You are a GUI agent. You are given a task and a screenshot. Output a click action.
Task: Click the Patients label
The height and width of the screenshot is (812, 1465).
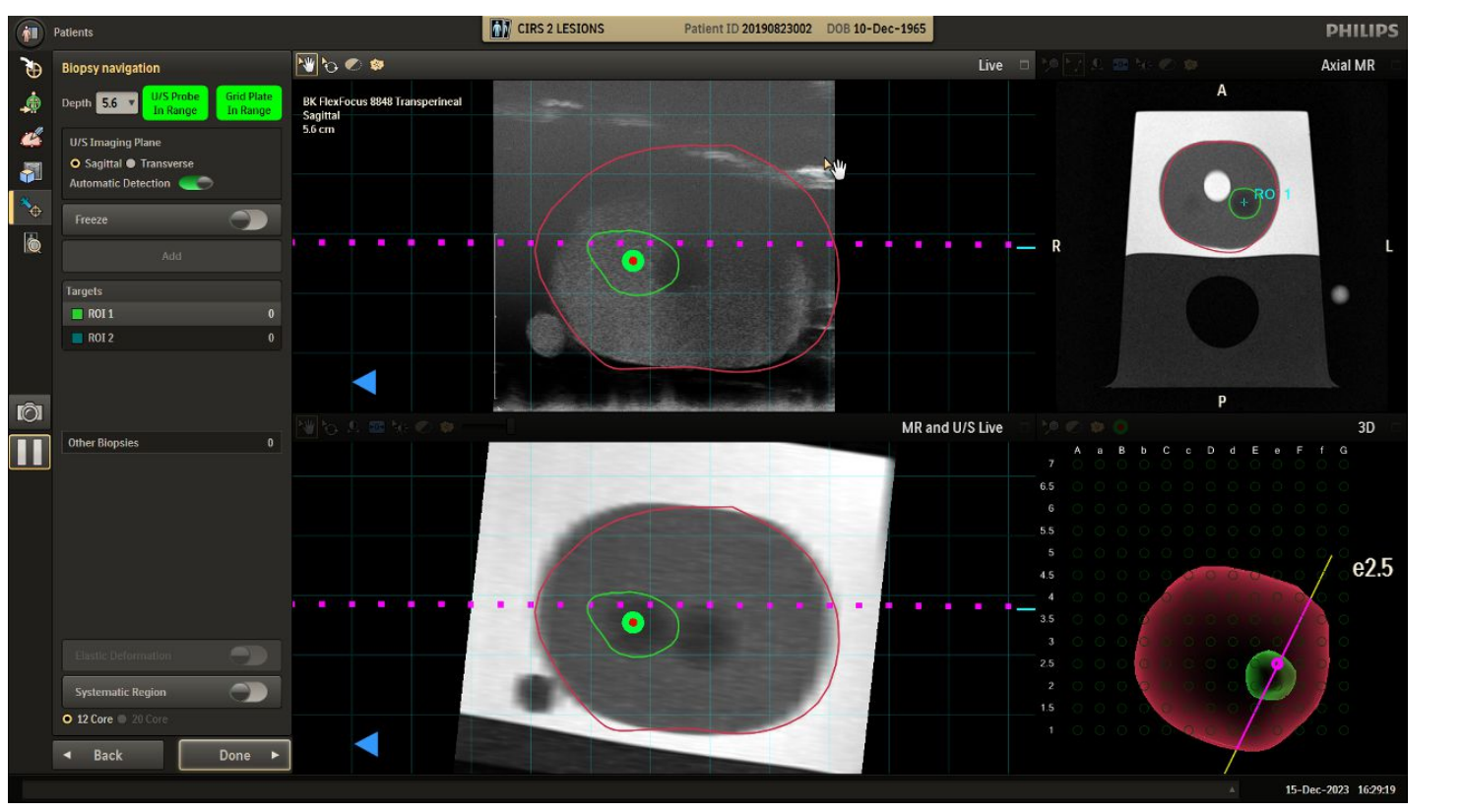coord(74,32)
